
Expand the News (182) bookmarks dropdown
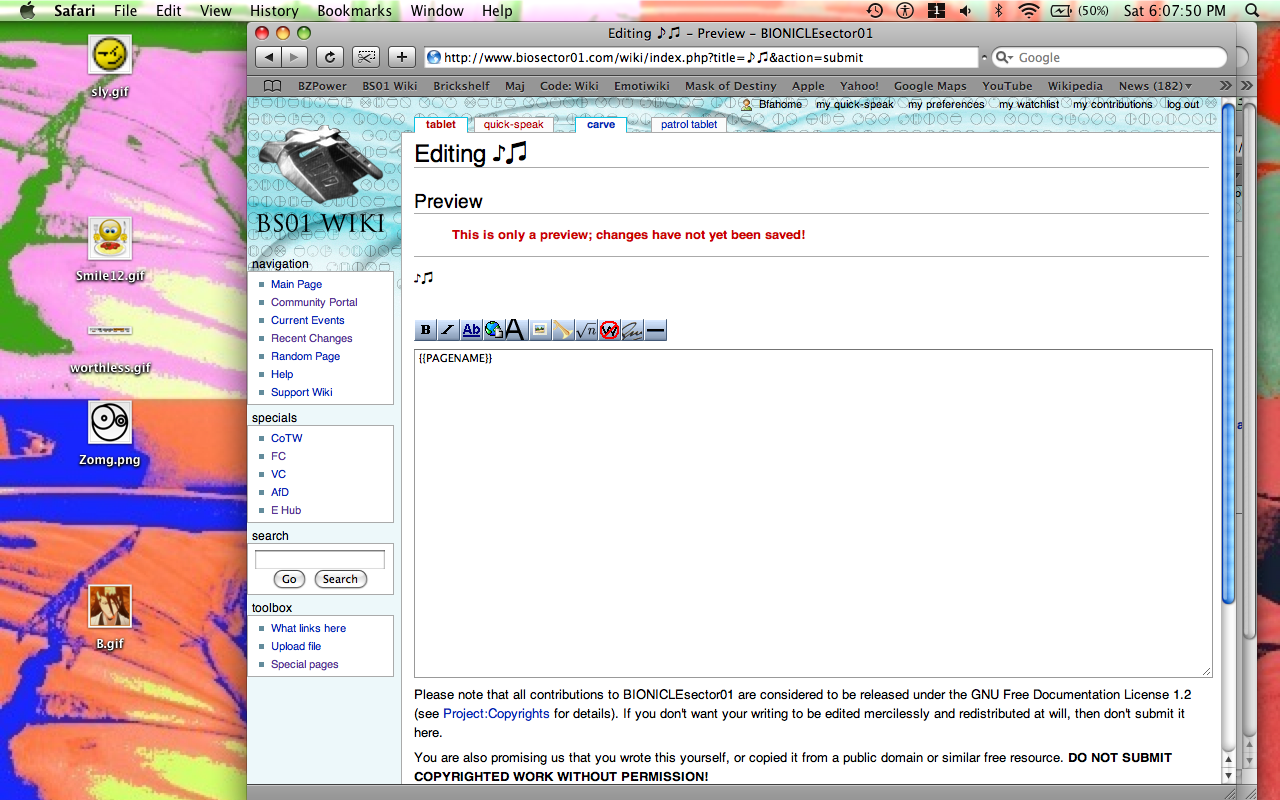(x=1155, y=86)
